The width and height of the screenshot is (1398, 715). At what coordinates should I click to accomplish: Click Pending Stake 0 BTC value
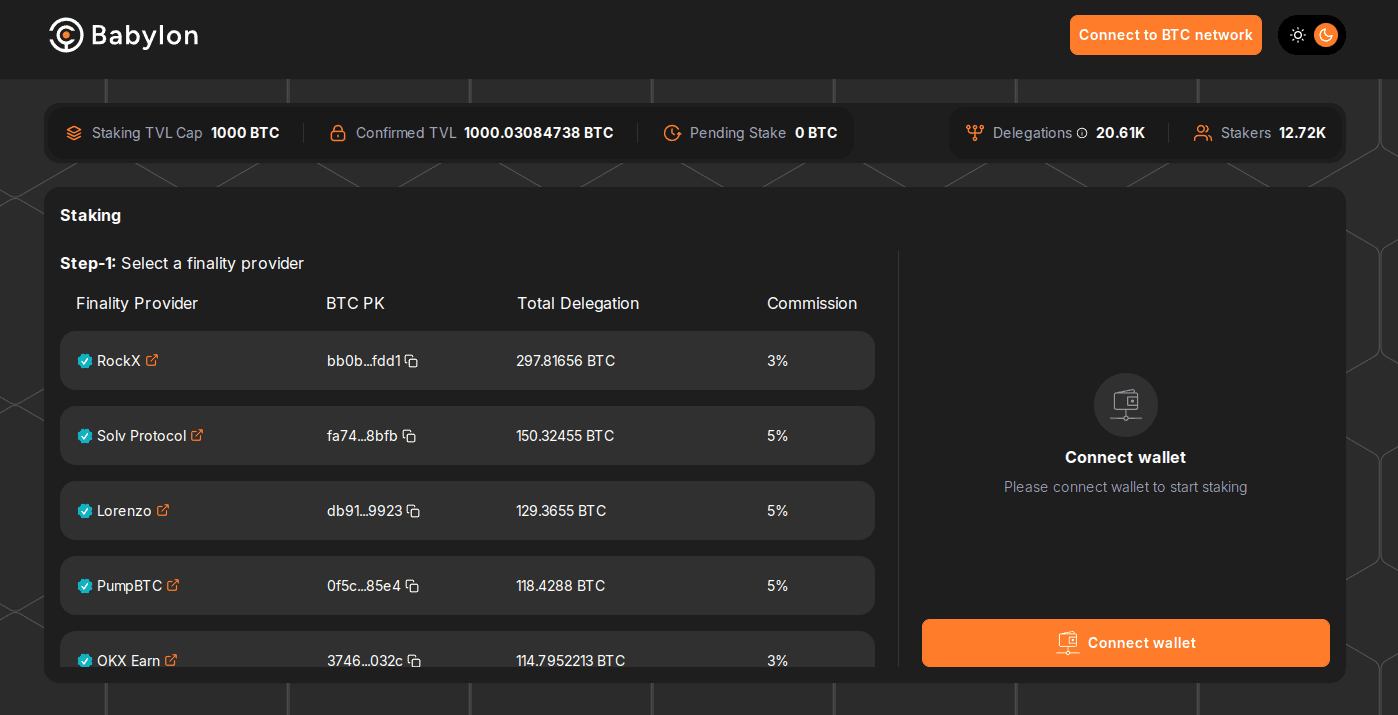click(x=816, y=133)
